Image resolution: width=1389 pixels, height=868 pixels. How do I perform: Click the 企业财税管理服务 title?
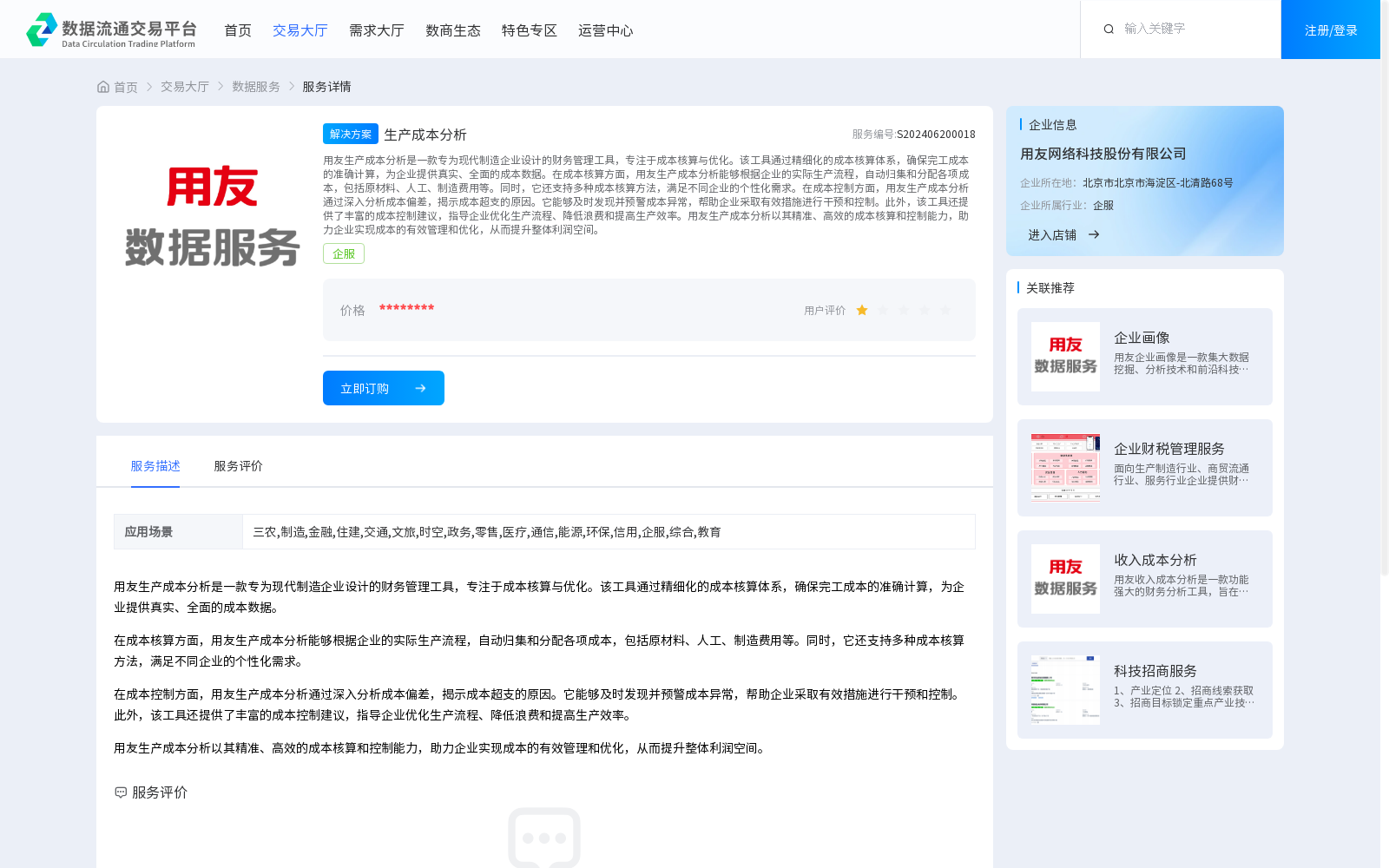(1169, 449)
